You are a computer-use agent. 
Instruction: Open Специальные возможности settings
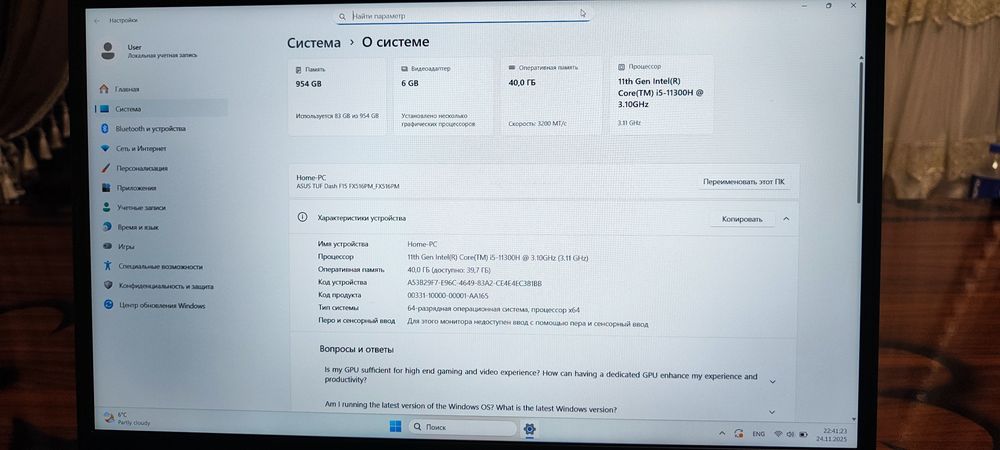click(161, 266)
